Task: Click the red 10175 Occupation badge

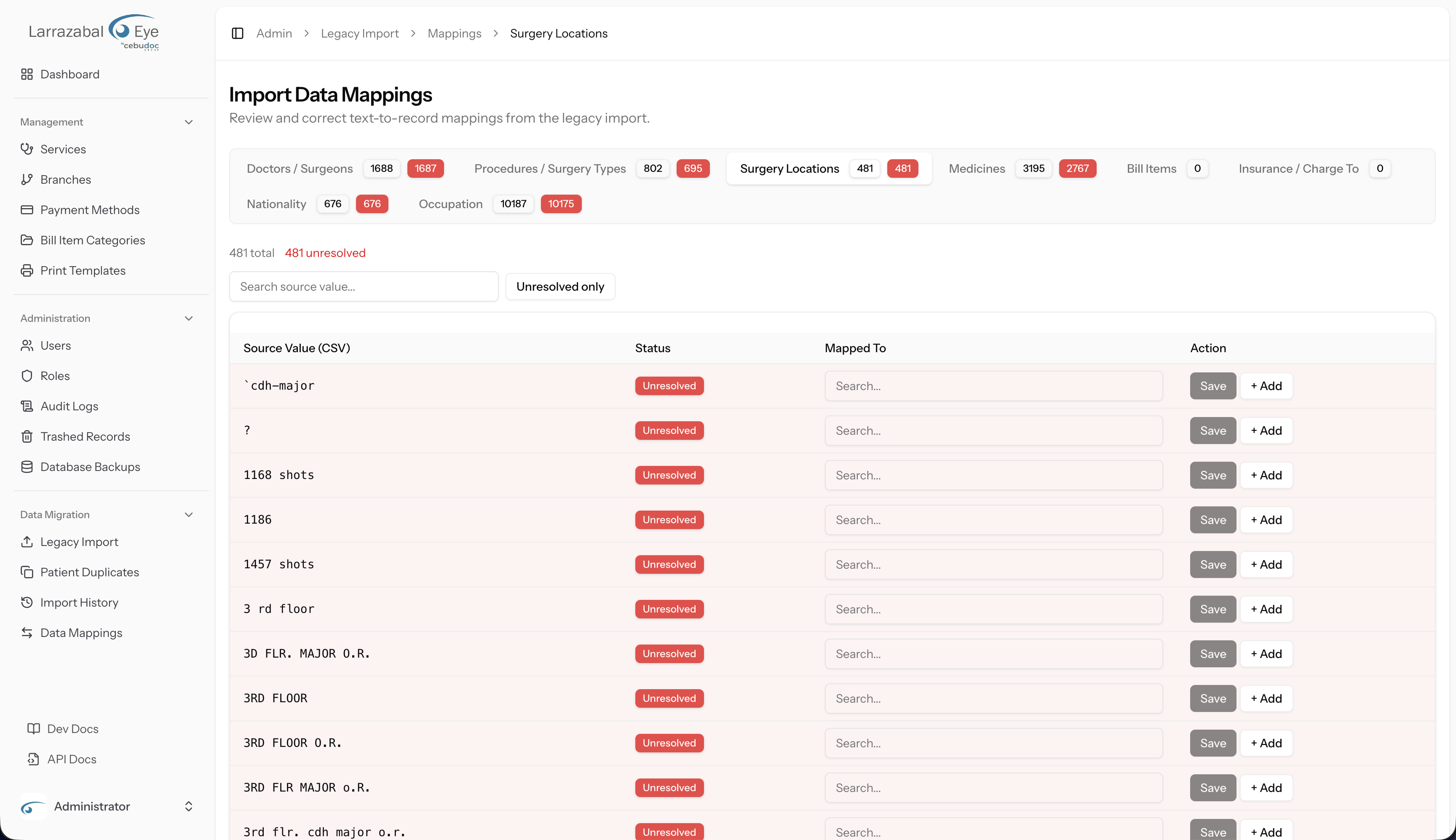Action: coord(561,203)
